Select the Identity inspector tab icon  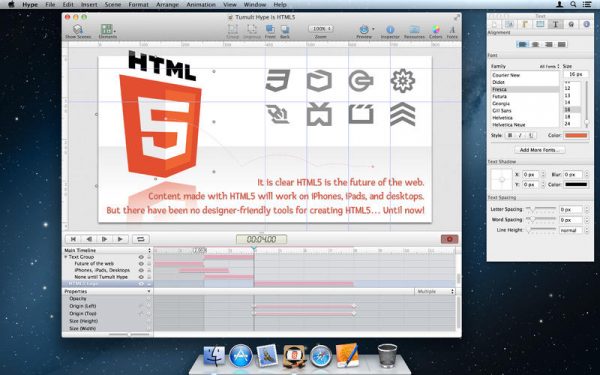coord(586,24)
